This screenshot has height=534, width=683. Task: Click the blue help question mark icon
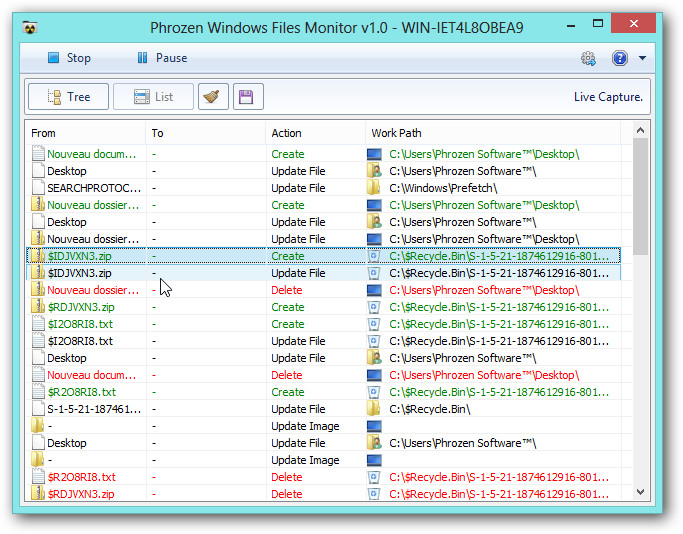click(x=619, y=58)
